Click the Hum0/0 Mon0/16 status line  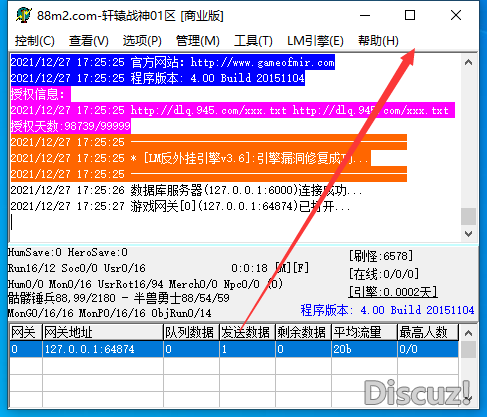[x=145, y=284]
